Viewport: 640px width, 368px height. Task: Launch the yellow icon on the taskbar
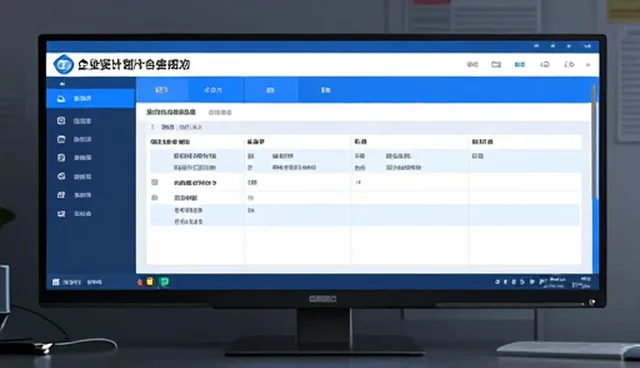pyautogui.click(x=150, y=282)
